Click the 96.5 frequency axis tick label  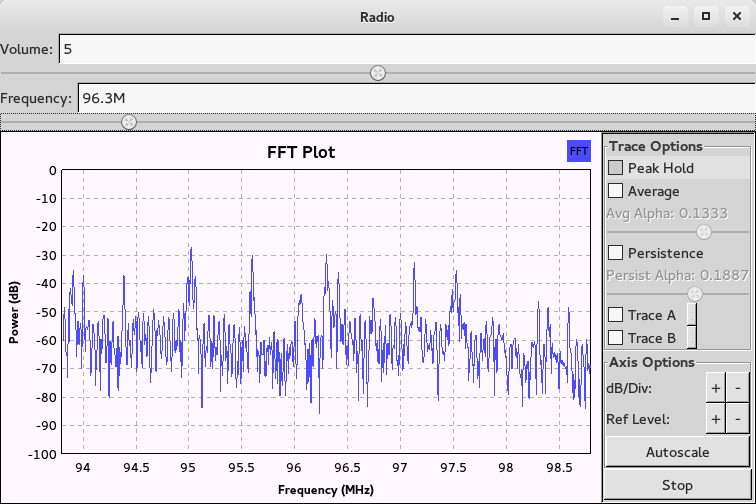coord(347,467)
